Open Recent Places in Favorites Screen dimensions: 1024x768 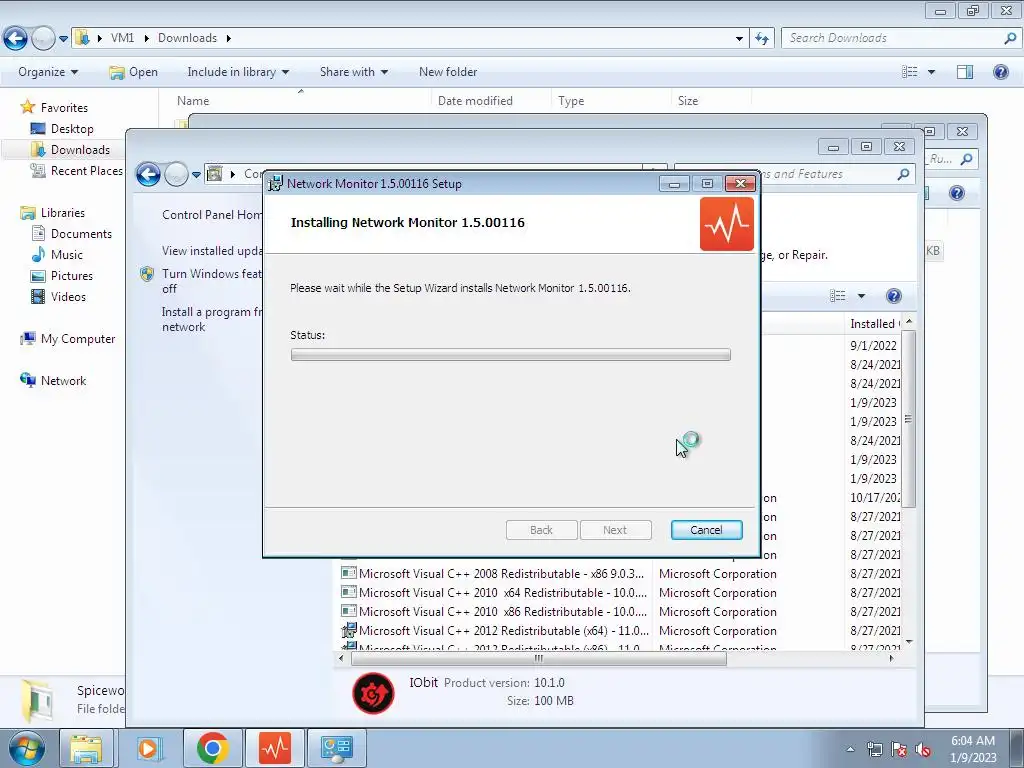86,170
